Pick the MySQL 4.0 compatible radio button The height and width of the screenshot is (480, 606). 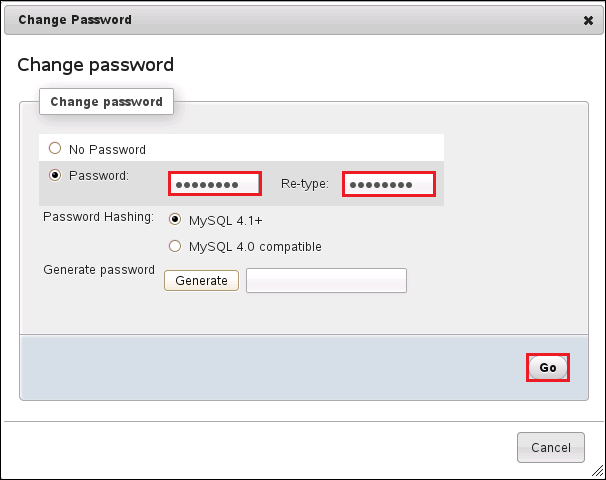click(x=175, y=246)
